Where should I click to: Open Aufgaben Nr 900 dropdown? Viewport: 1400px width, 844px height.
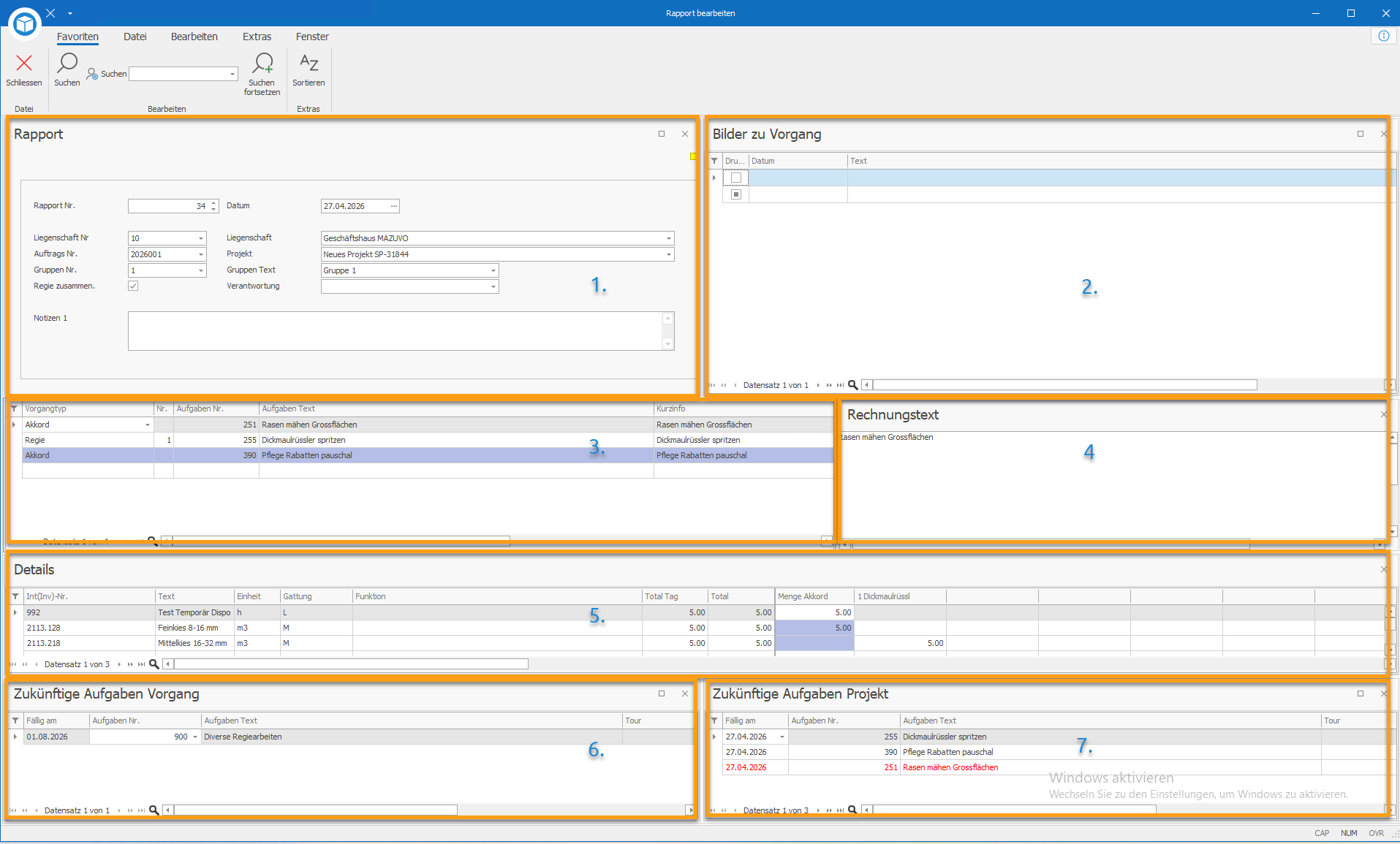click(x=195, y=737)
